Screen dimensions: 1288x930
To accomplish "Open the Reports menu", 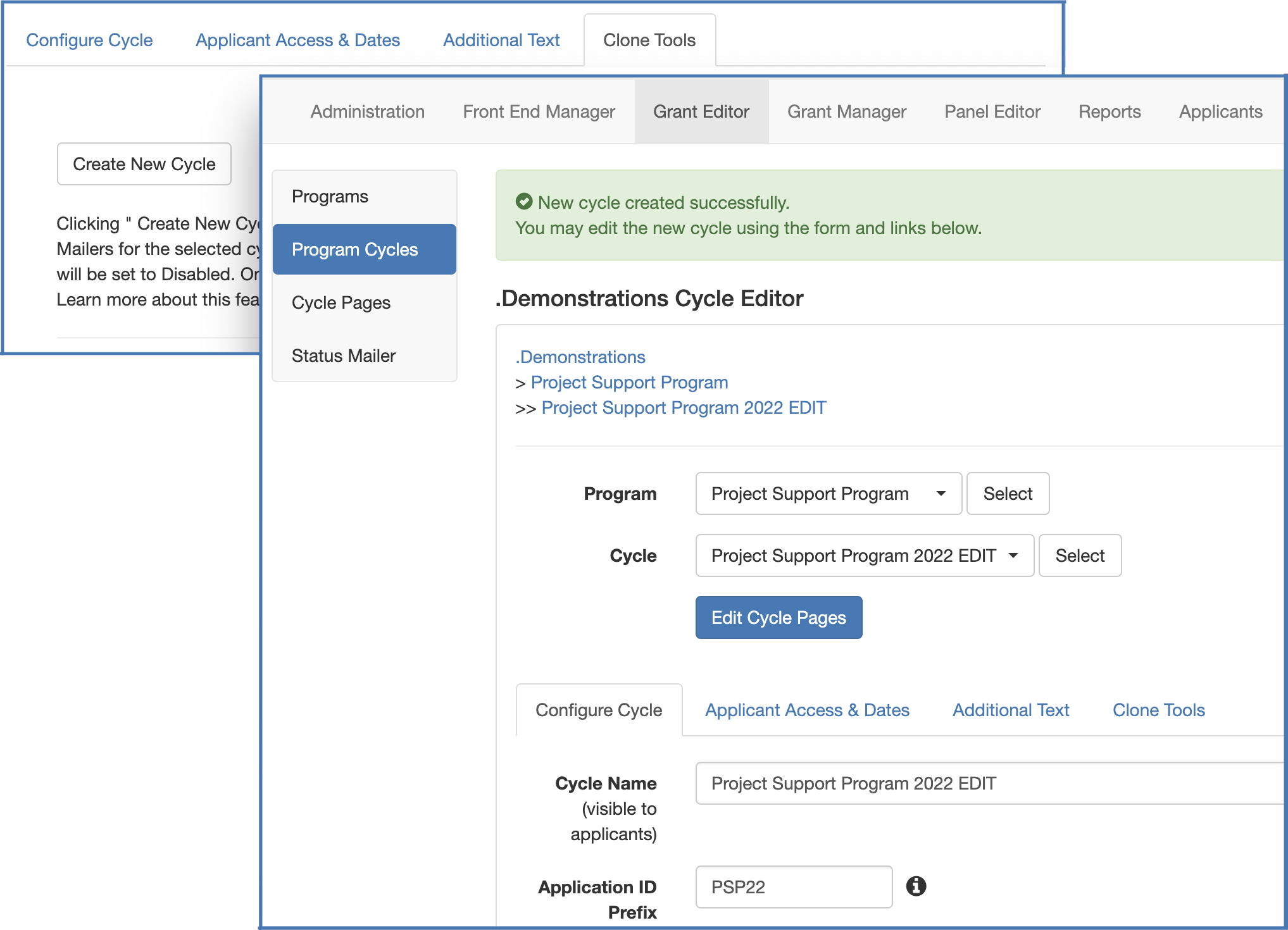I will pyautogui.click(x=1110, y=111).
